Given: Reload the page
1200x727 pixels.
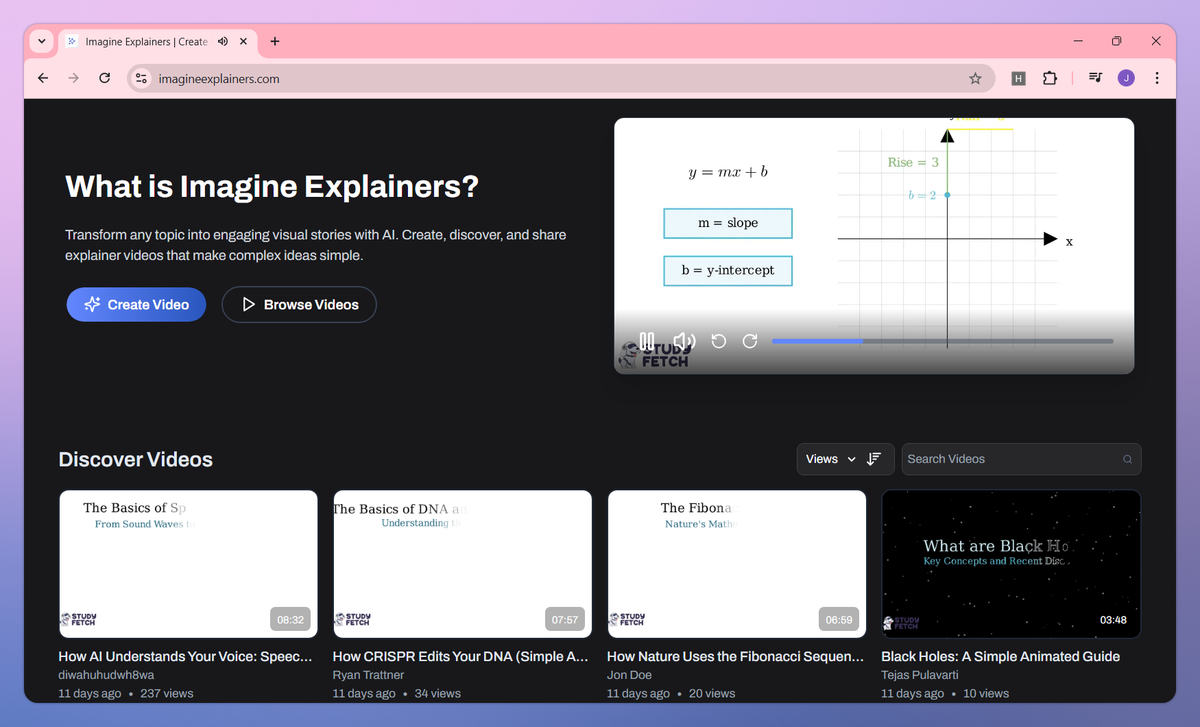Looking at the screenshot, I should click(104, 78).
